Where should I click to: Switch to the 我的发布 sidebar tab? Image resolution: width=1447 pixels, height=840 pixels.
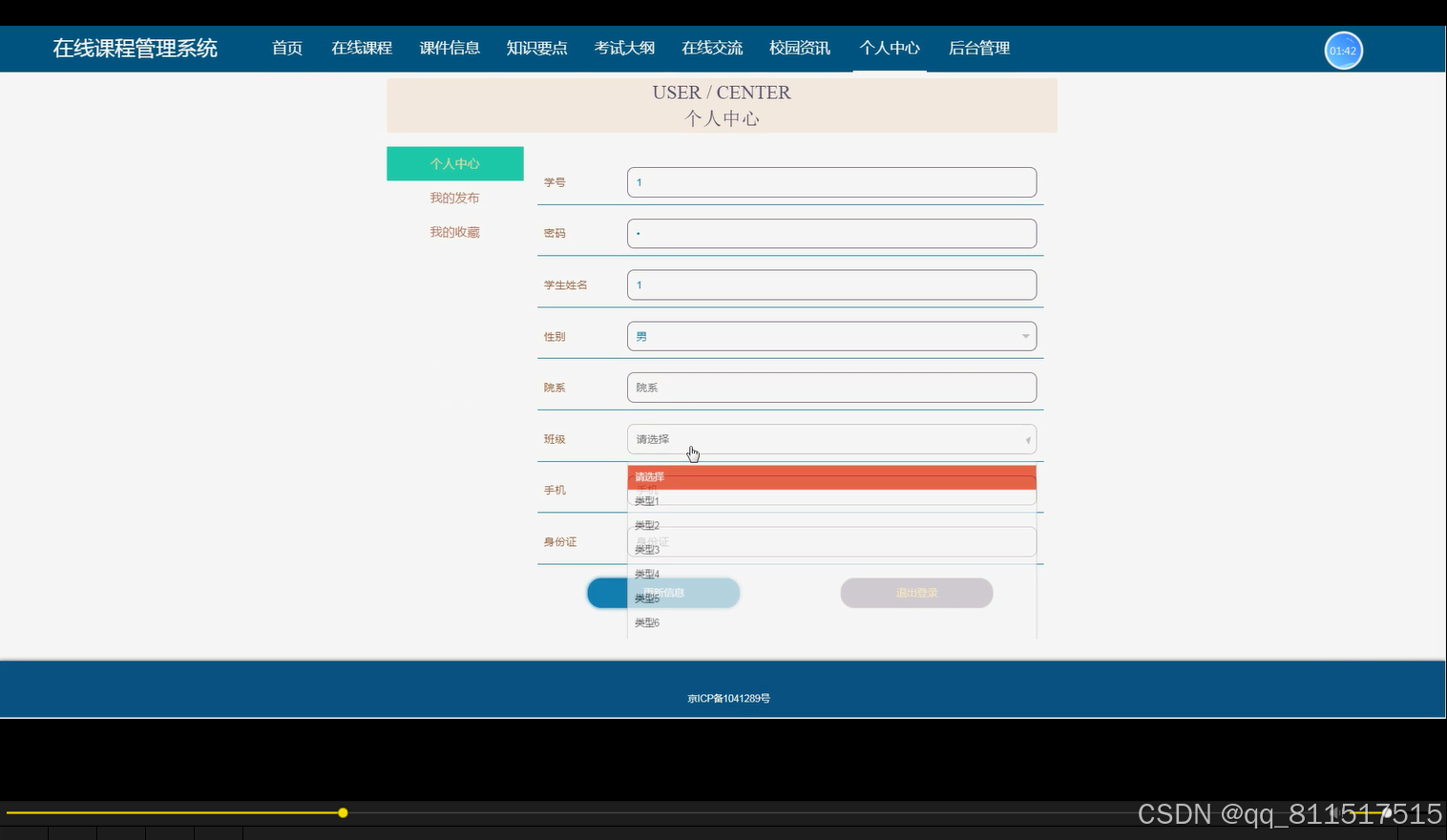coord(455,198)
